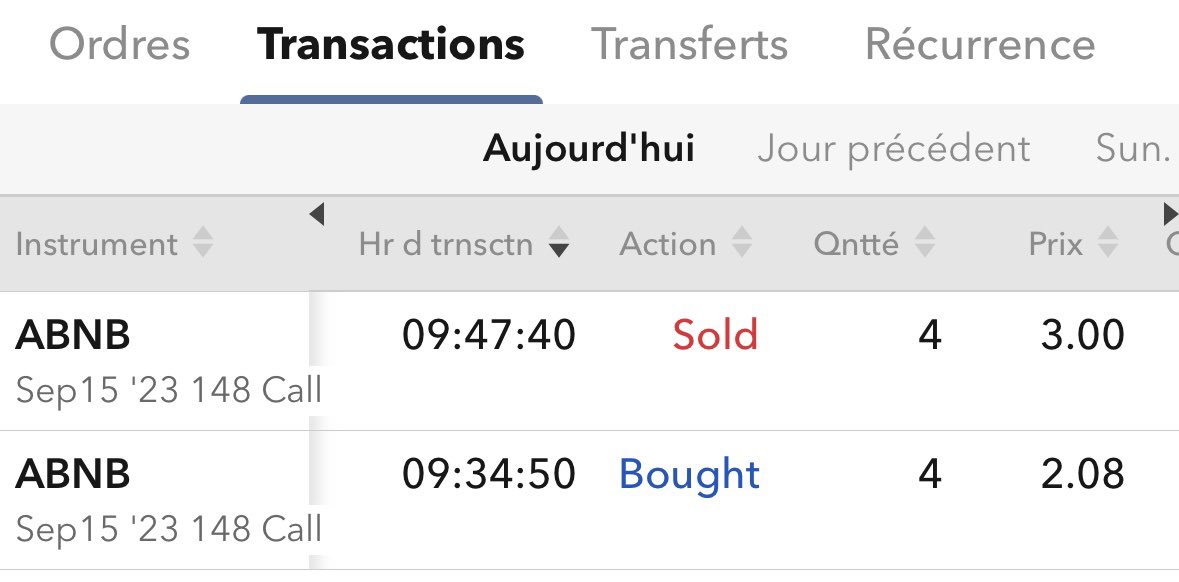Viewport: 1179px width, 582px height.
Task: Open the Ordres tab
Action: [120, 44]
